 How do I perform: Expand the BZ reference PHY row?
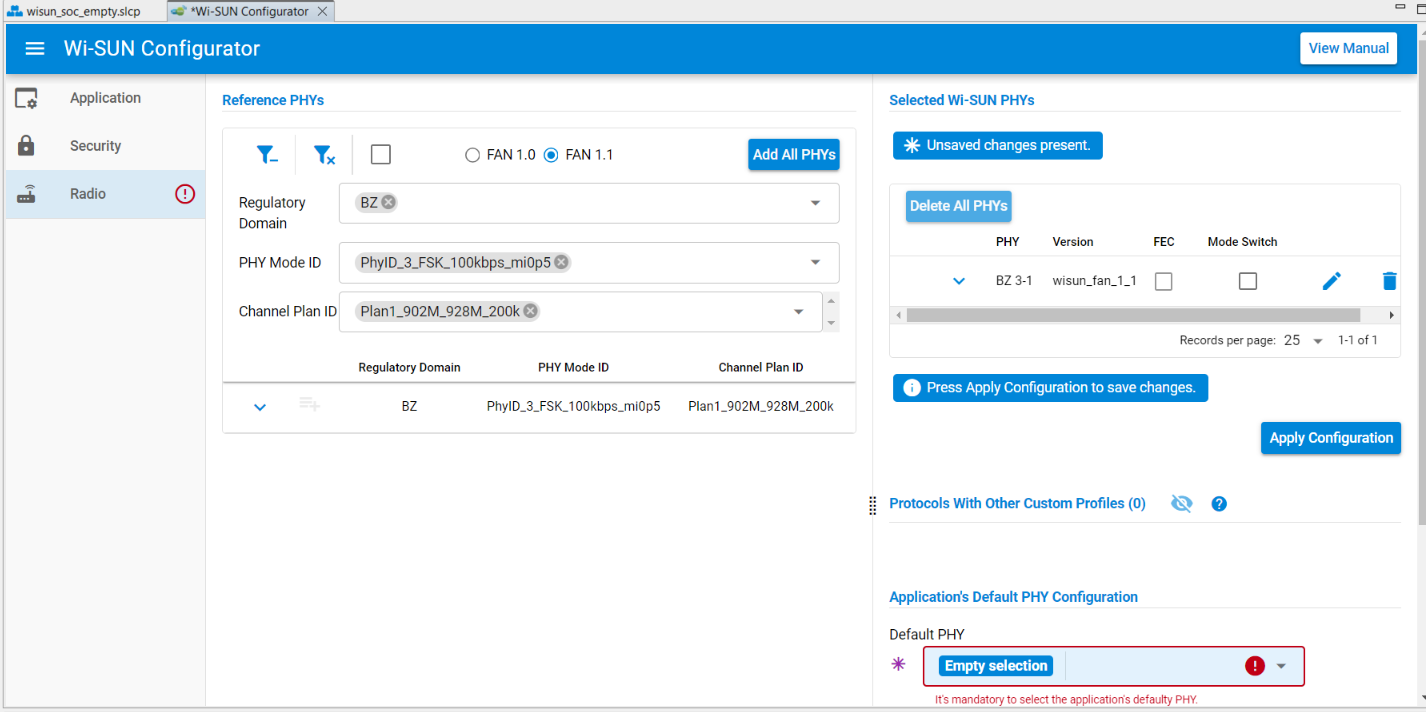pos(260,407)
